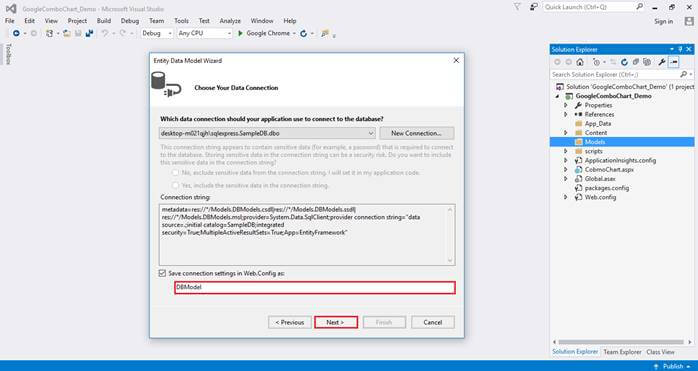Click the Next > button

click(336, 322)
